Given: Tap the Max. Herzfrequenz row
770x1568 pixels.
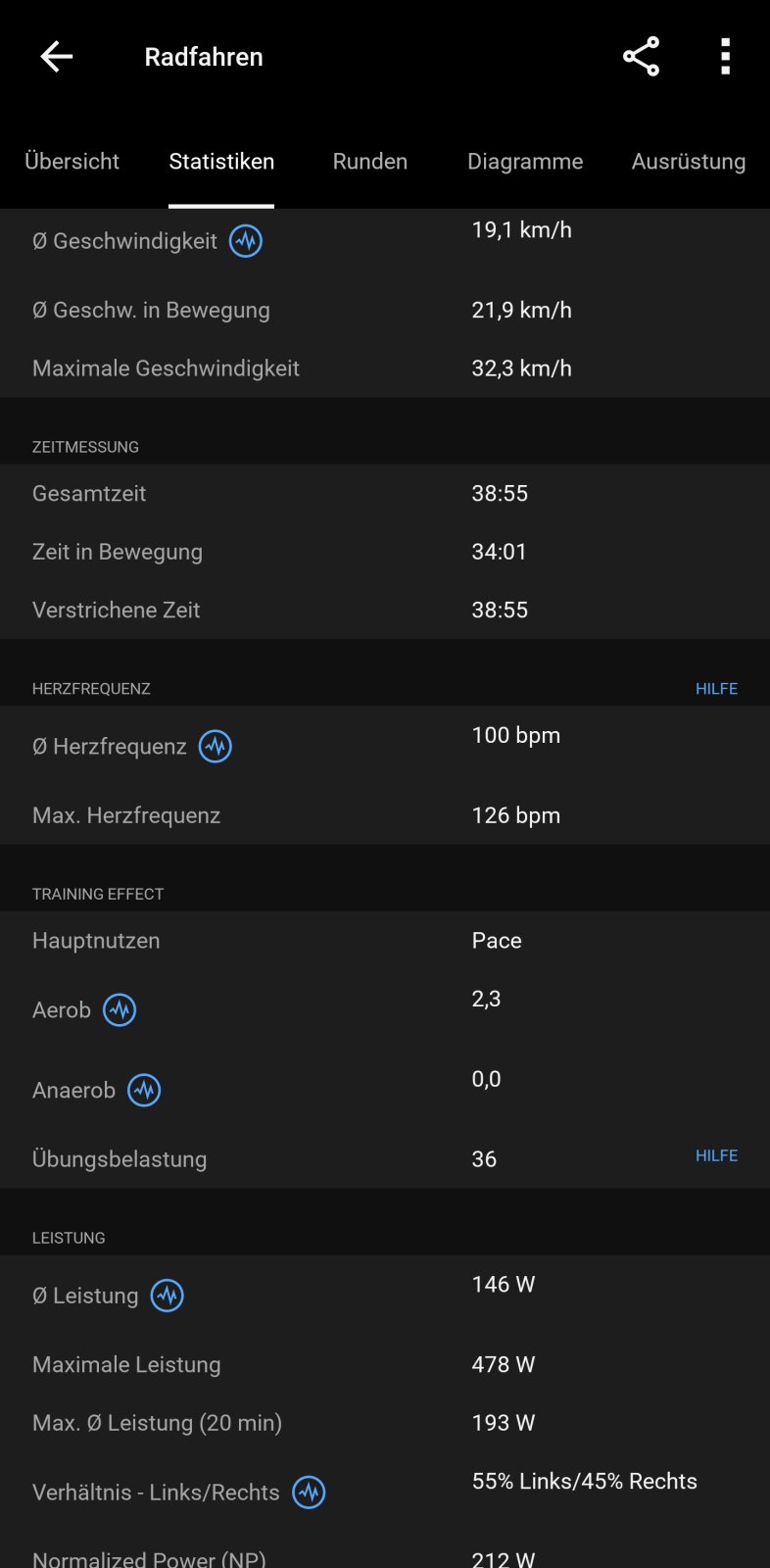Looking at the screenshot, I should (385, 815).
